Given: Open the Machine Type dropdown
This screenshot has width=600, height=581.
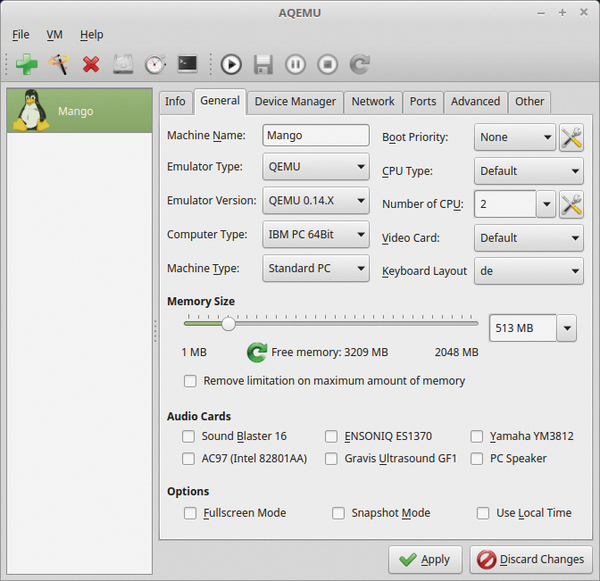Looking at the screenshot, I should (316, 268).
